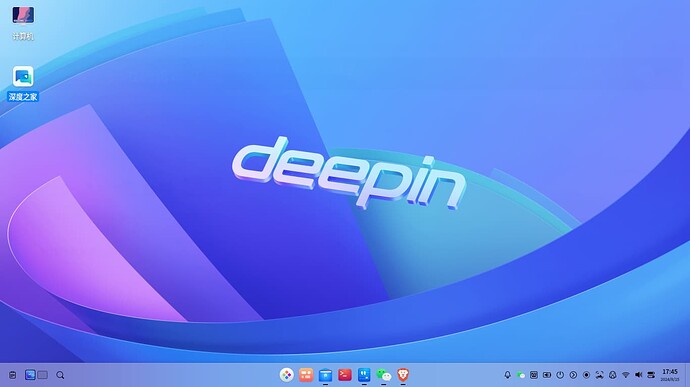Viewport: 690px width, 387px height.
Task: Open the calendar tray icon
Action: [534, 375]
